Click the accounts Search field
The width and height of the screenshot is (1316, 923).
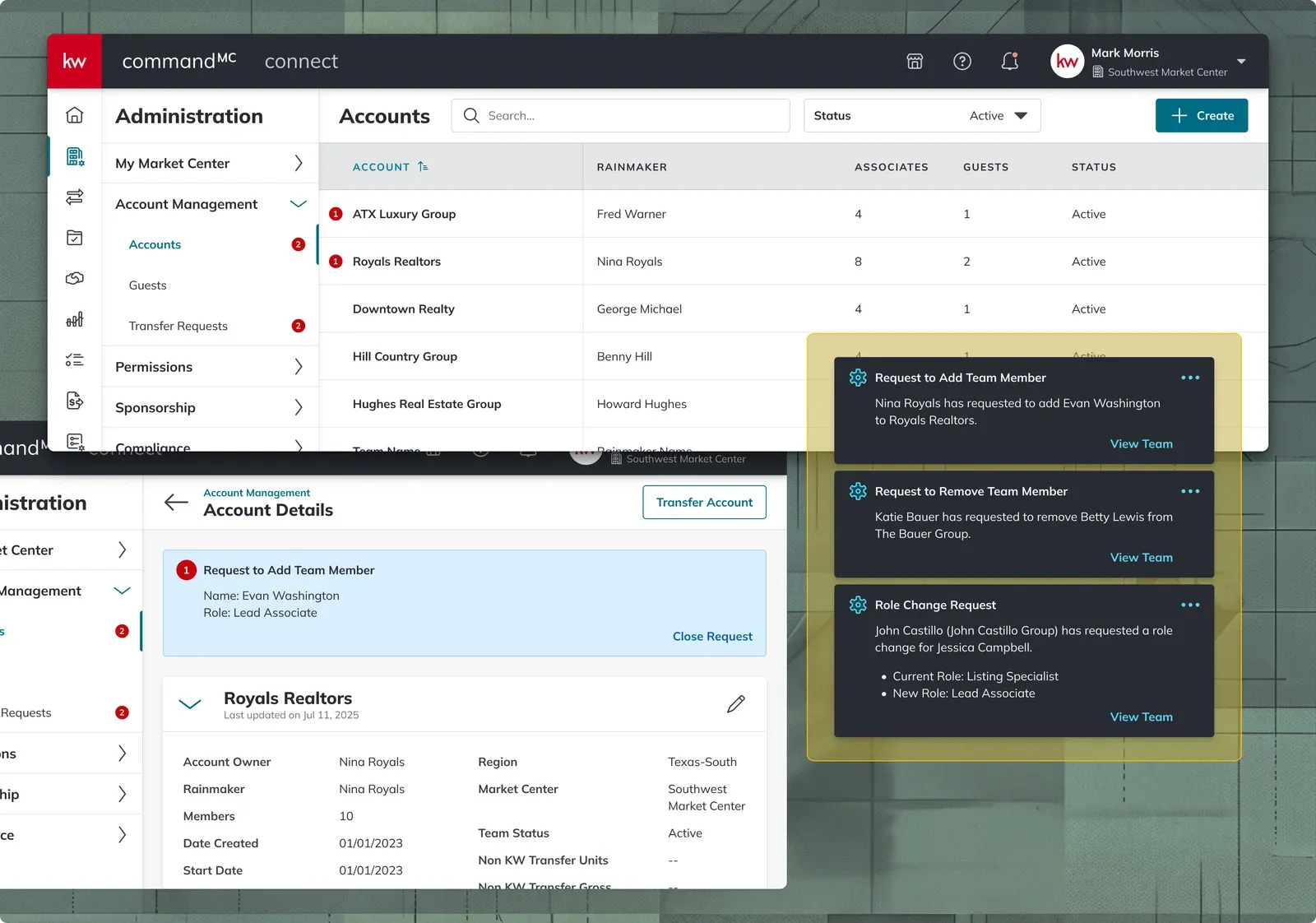tap(621, 115)
